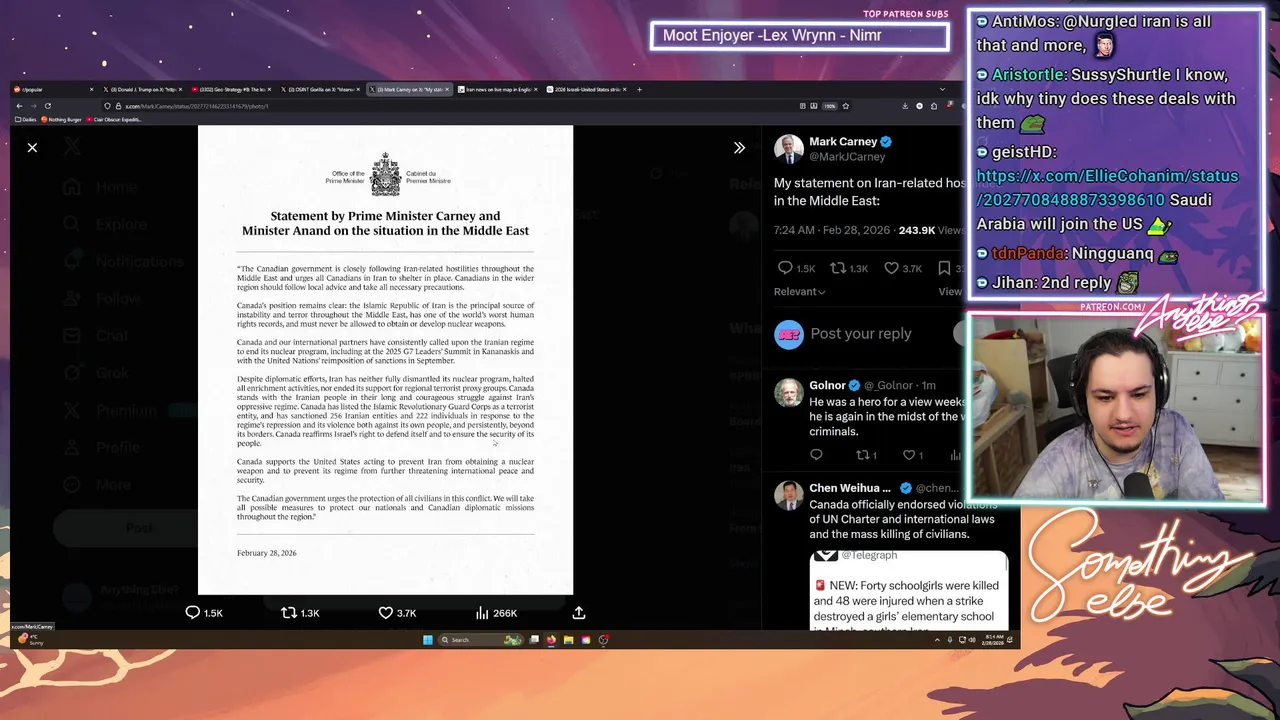This screenshot has height=720, width=1280.
Task: Switch to the Donald J. Trump on X tab
Action: point(143,89)
